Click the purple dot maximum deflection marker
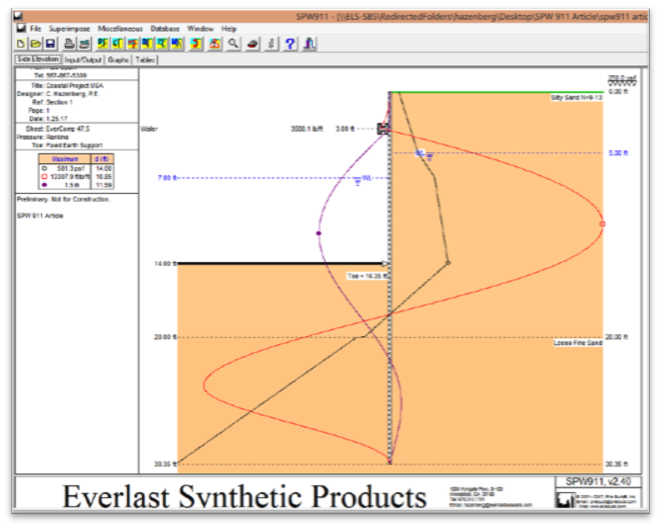 pos(319,233)
